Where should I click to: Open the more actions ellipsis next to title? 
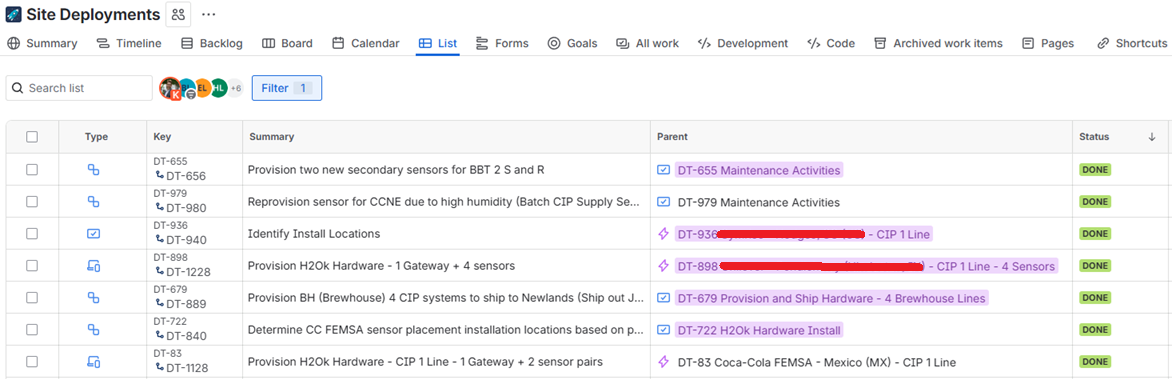[x=209, y=14]
